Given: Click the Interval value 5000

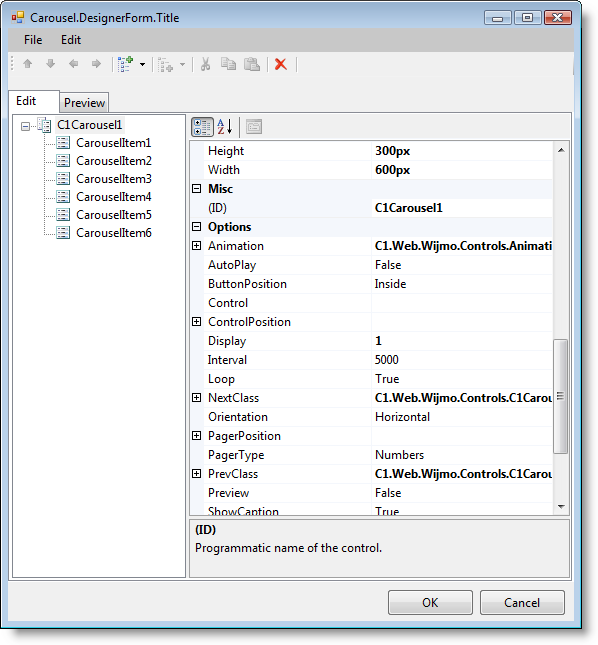Looking at the screenshot, I should 462,360.
